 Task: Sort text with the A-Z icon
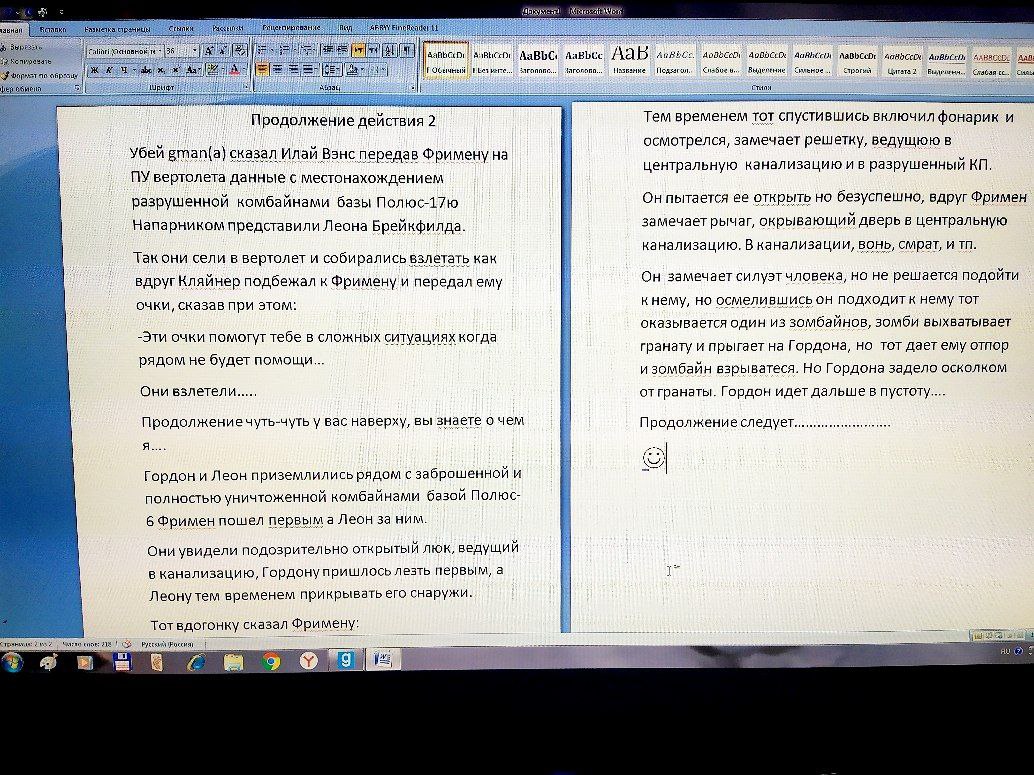tap(390, 50)
